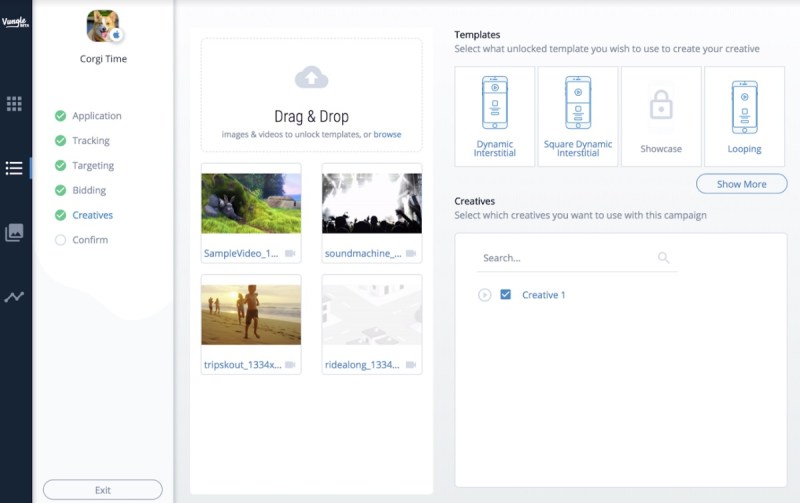Viewport: 800px width, 503px height.
Task: Select the campaigns list icon in sidebar
Action: click(14, 168)
